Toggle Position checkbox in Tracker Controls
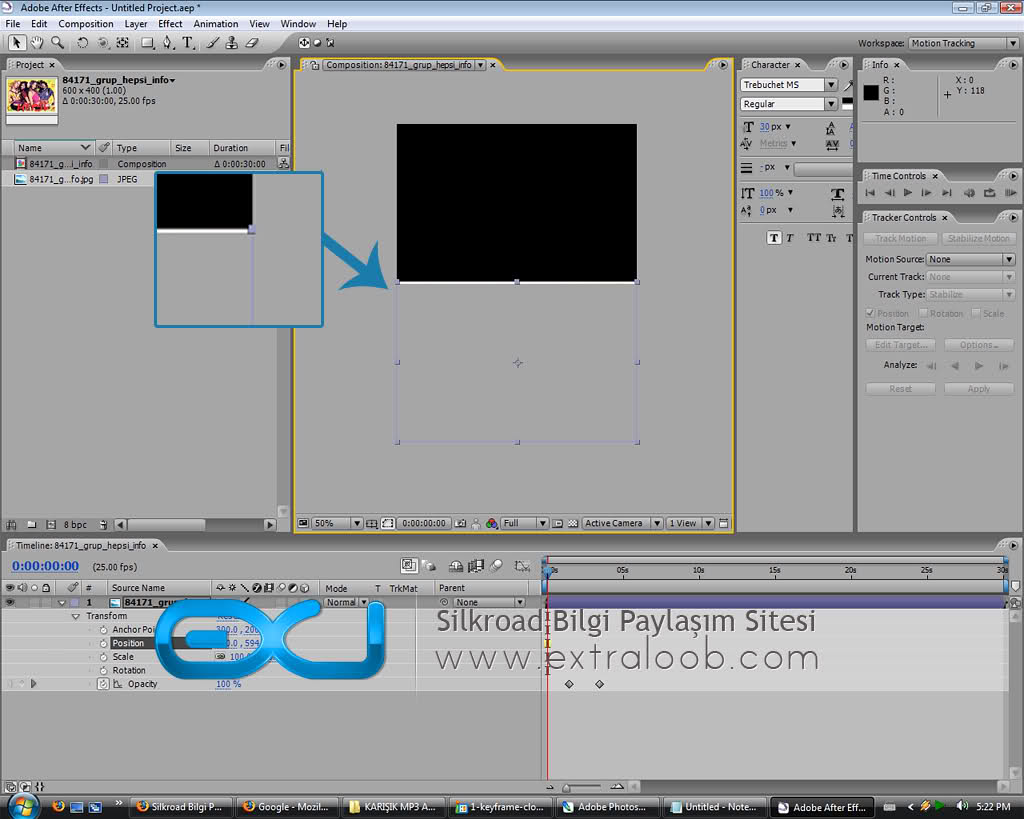The height and width of the screenshot is (819, 1024). pos(870,313)
